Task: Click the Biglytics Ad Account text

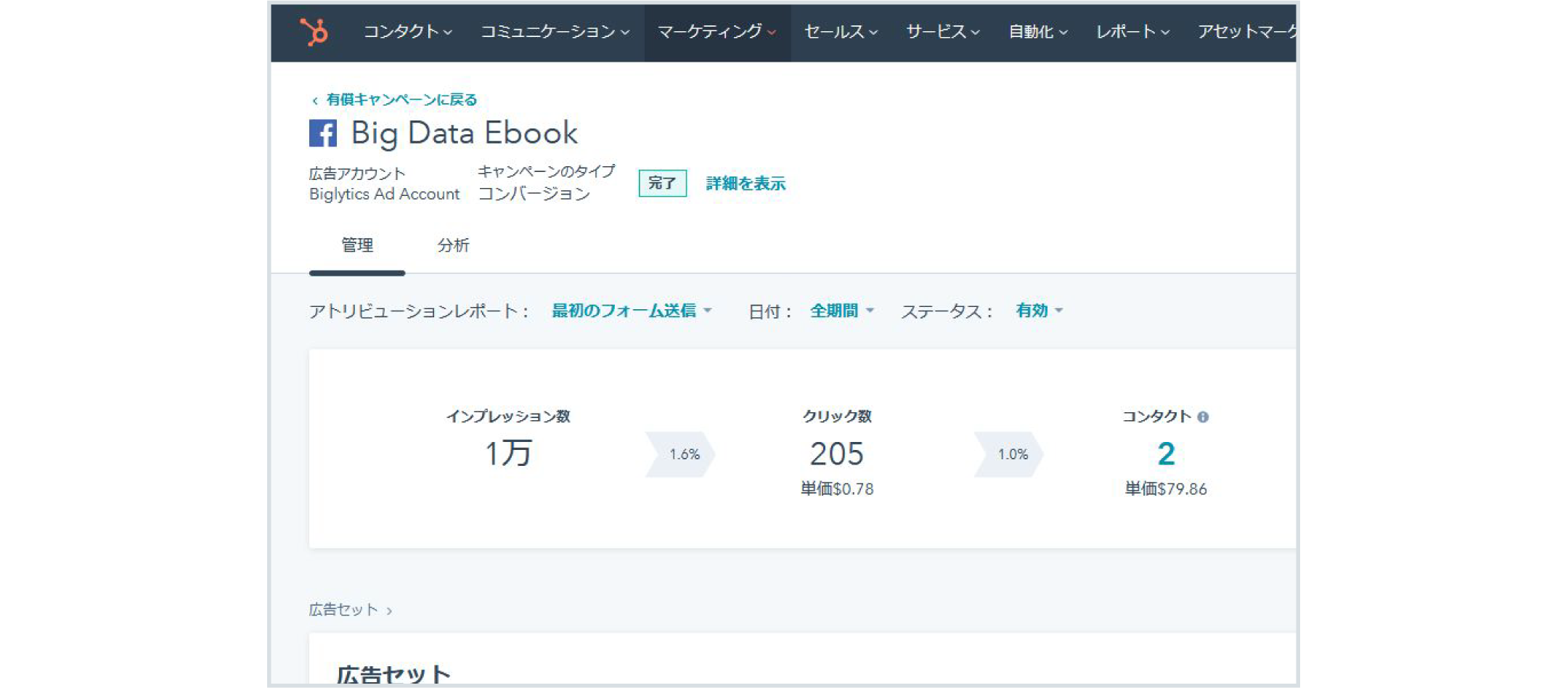Action: (385, 194)
